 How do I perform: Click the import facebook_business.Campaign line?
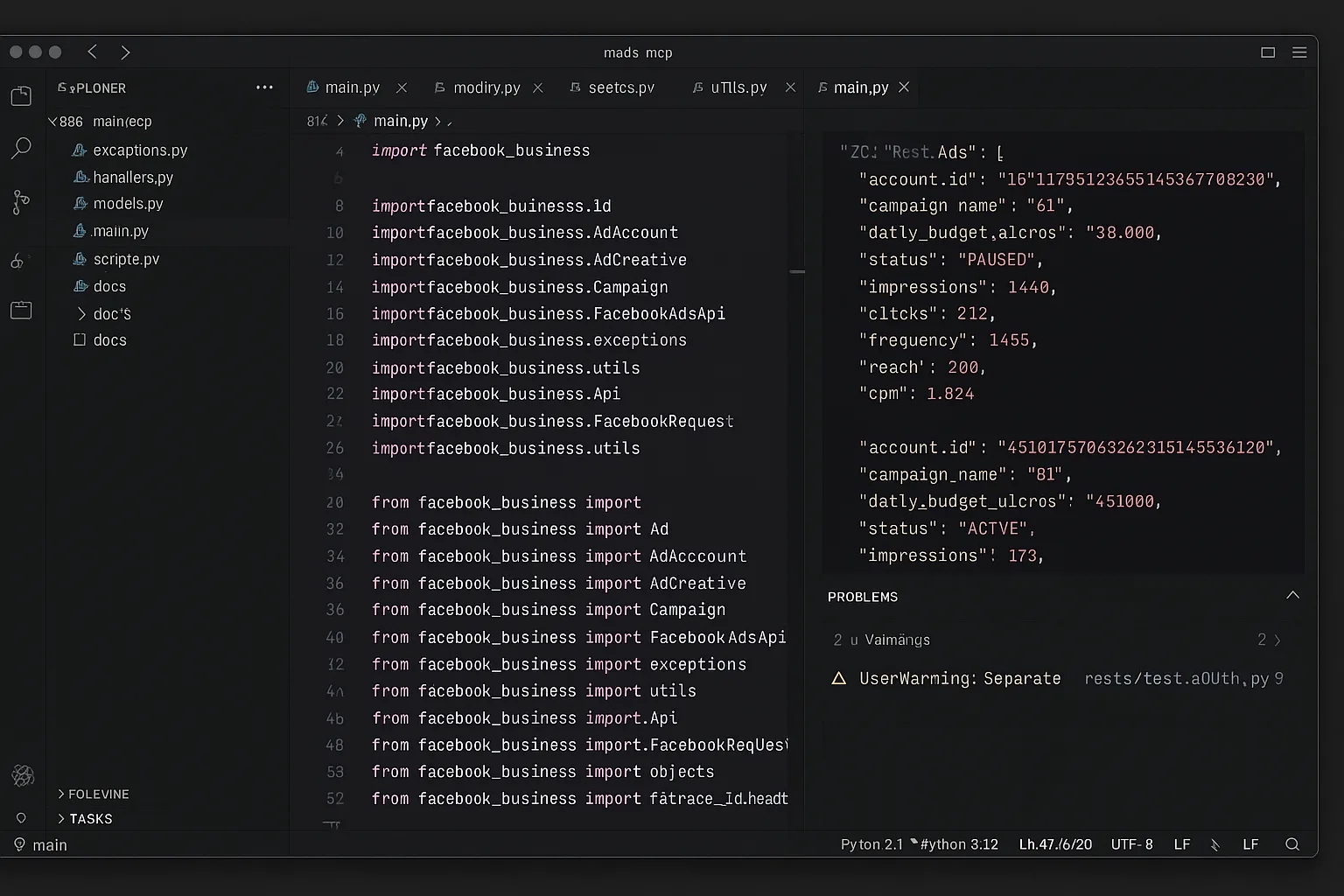tap(520, 287)
